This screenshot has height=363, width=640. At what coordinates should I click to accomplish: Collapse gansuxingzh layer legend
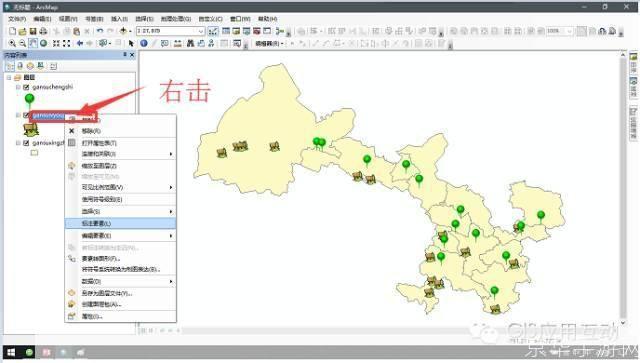[x=18, y=143]
